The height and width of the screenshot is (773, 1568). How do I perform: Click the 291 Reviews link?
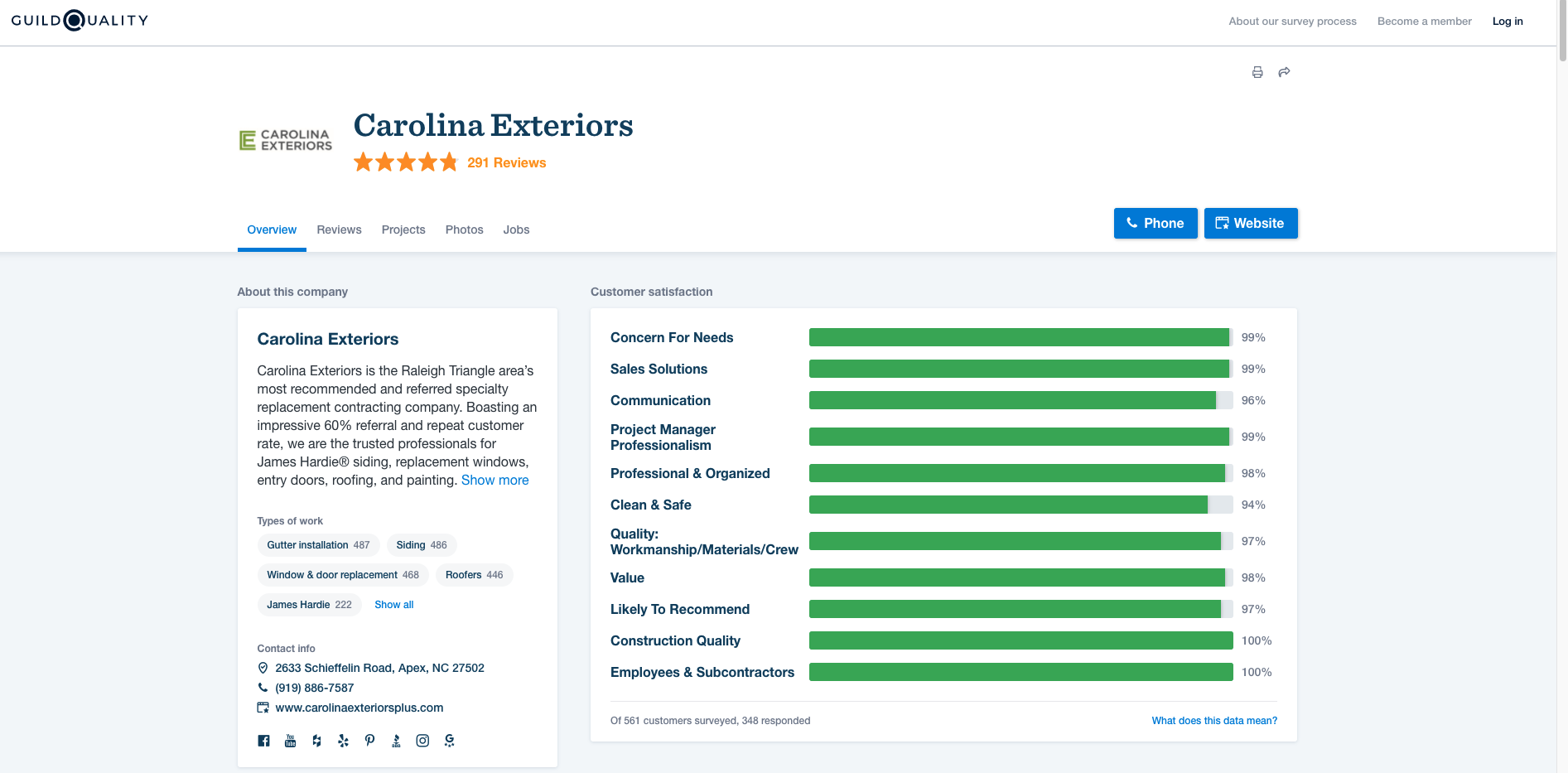pos(507,162)
